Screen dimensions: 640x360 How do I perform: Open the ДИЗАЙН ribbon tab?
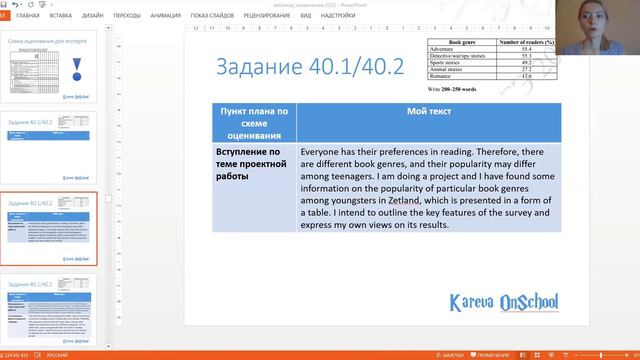[93, 16]
